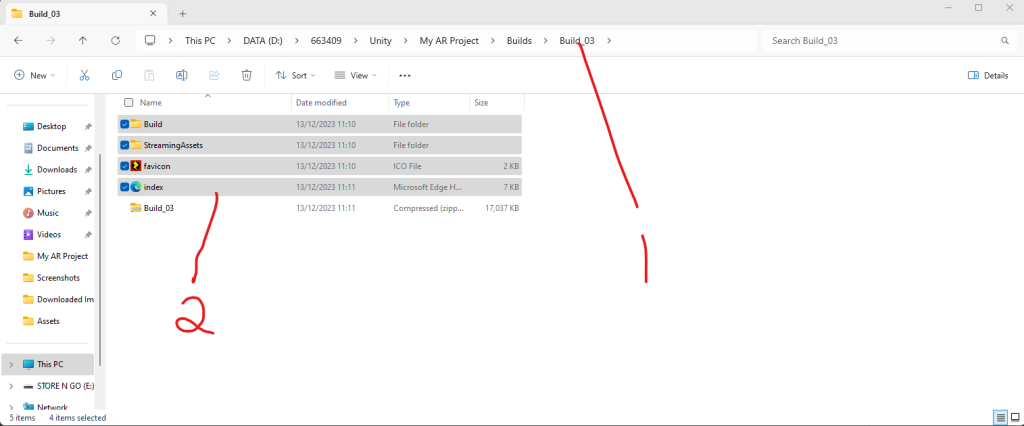Open a new tab with plus button
Screen dimensions: 1024x426
182,13
